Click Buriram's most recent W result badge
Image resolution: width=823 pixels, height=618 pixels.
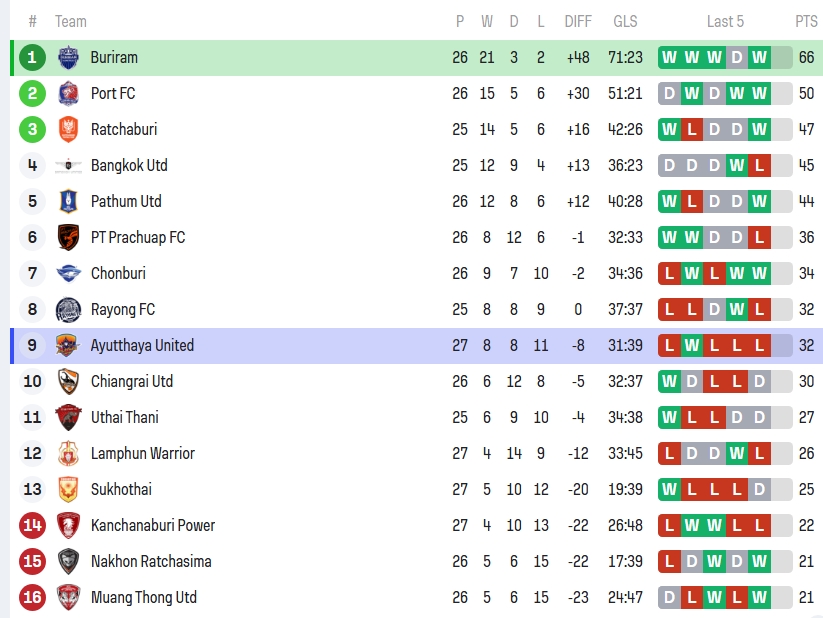tap(760, 57)
